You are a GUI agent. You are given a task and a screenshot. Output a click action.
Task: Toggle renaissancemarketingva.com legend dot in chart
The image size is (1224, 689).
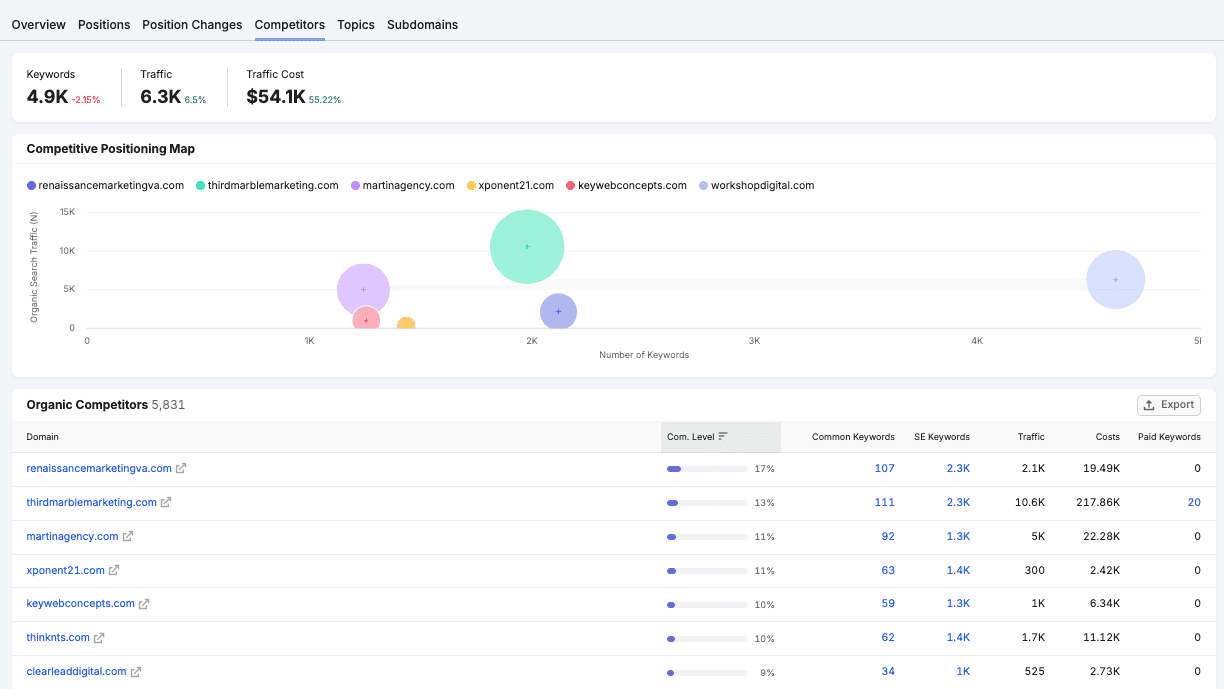coord(31,185)
